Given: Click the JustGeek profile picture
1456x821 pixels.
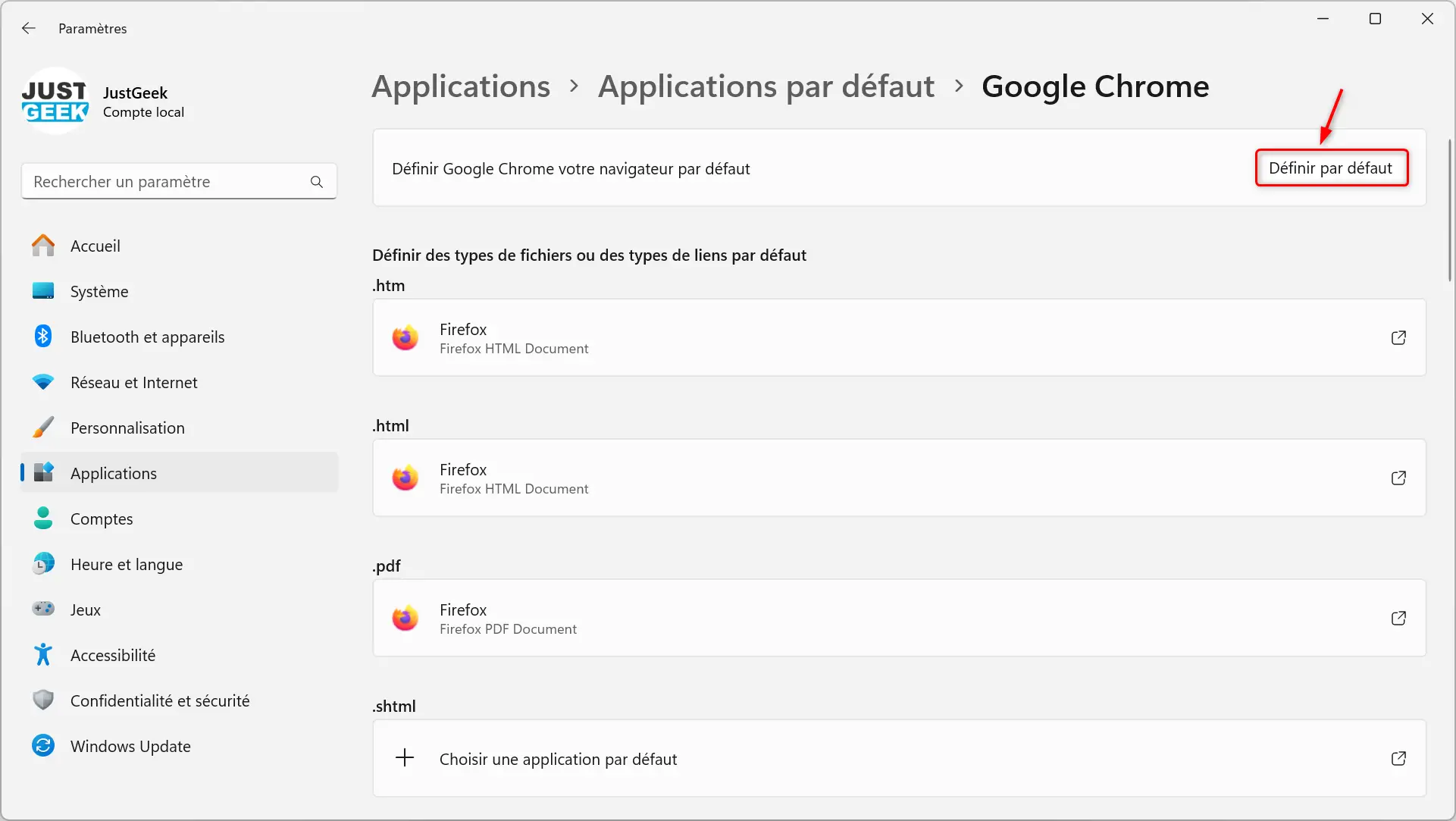Looking at the screenshot, I should point(55,101).
